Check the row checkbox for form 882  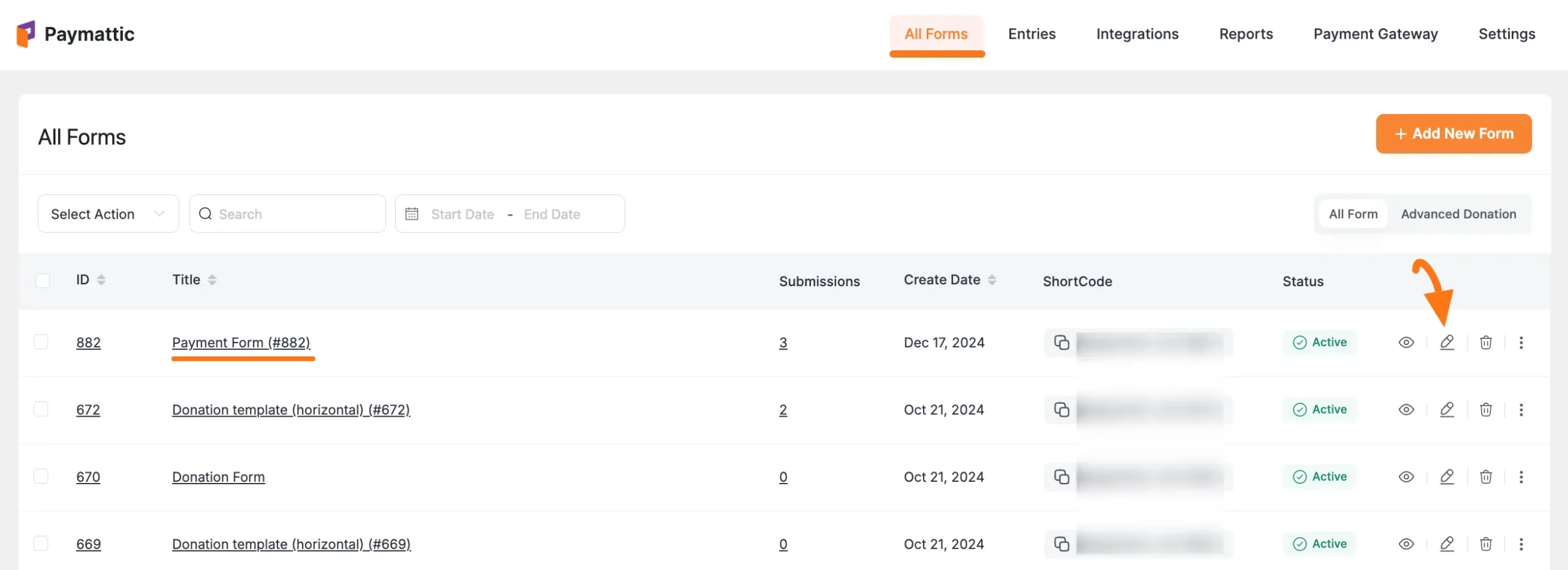(x=41, y=341)
